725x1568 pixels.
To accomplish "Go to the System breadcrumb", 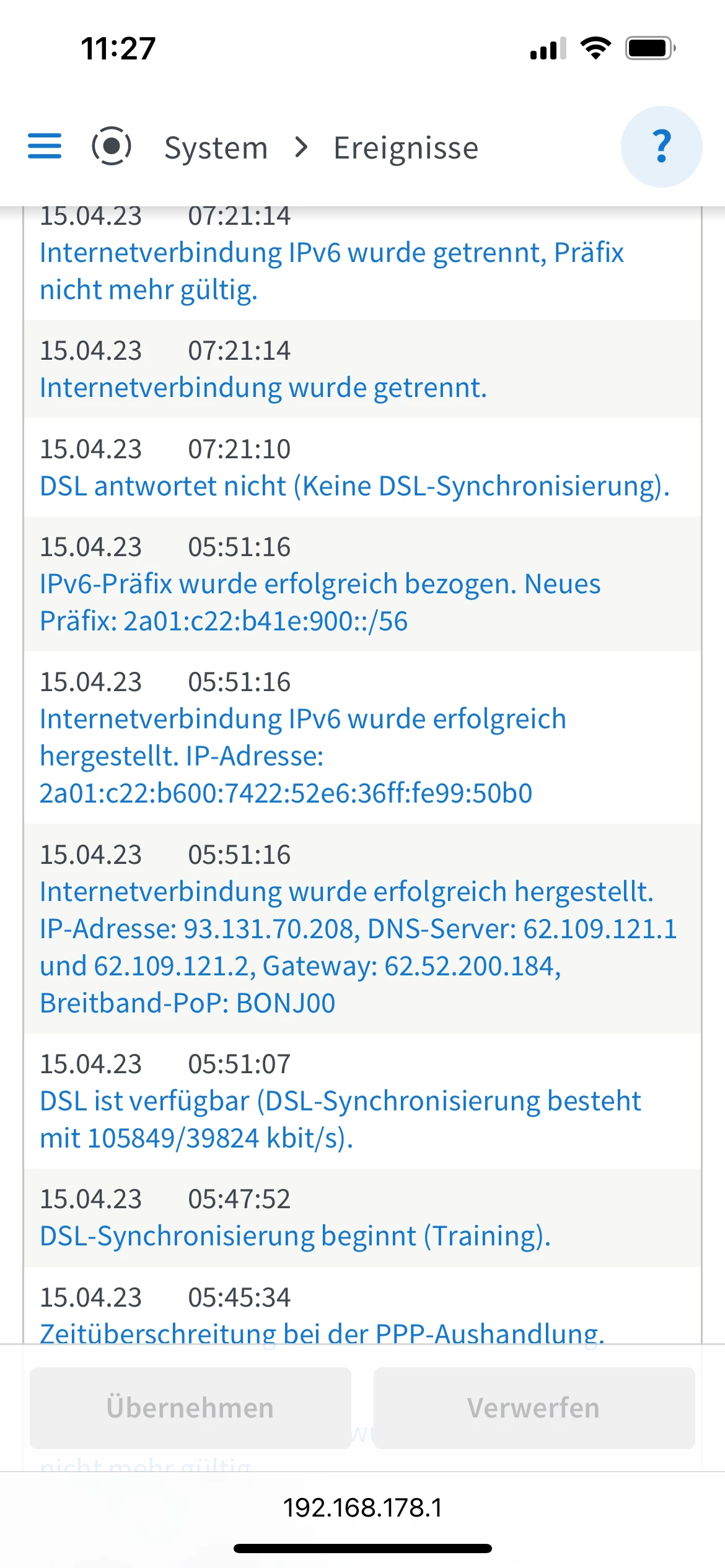I will point(216,148).
